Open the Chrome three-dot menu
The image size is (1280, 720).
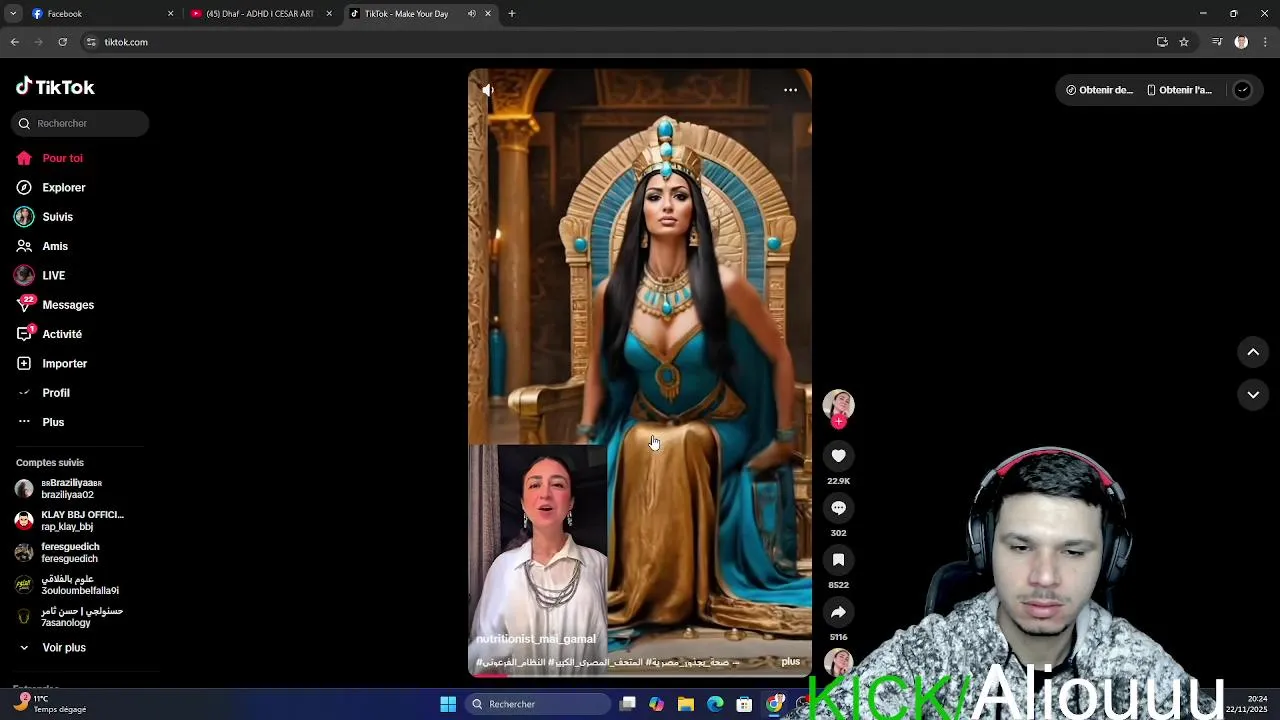pos(1265,42)
